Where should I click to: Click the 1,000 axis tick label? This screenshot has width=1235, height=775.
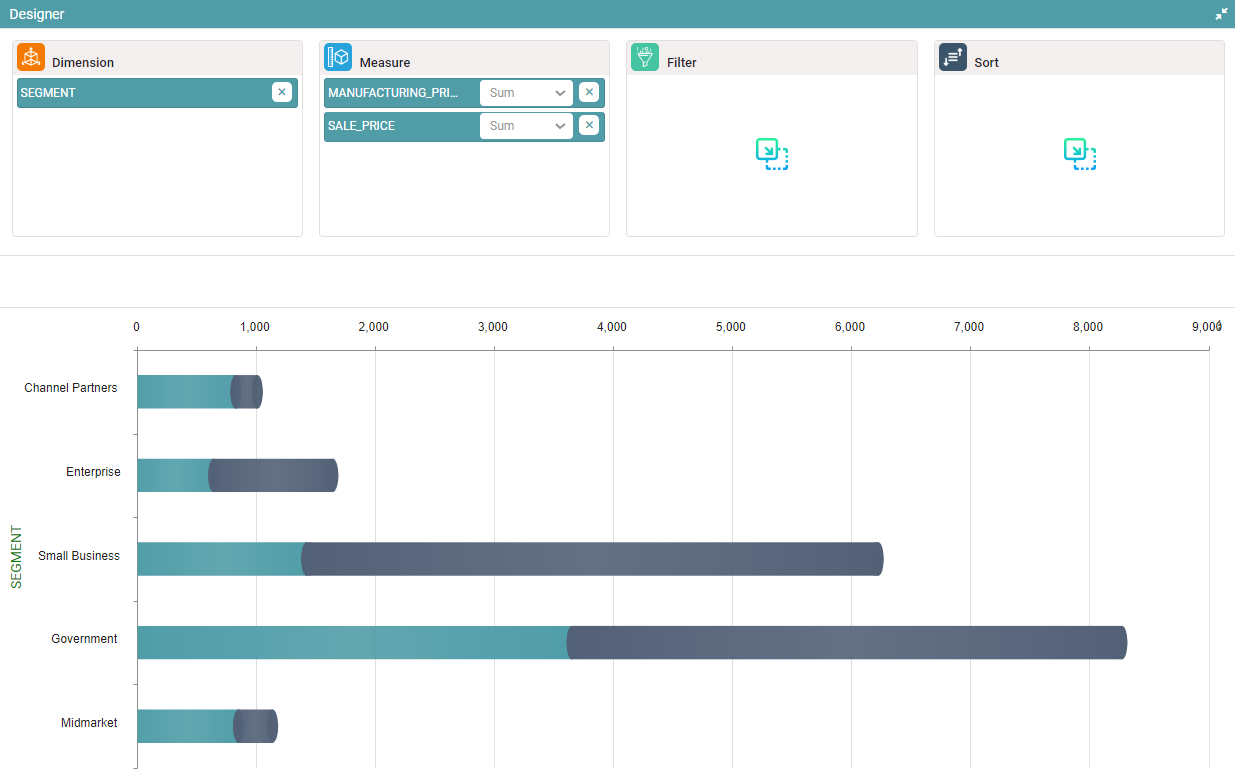255,327
